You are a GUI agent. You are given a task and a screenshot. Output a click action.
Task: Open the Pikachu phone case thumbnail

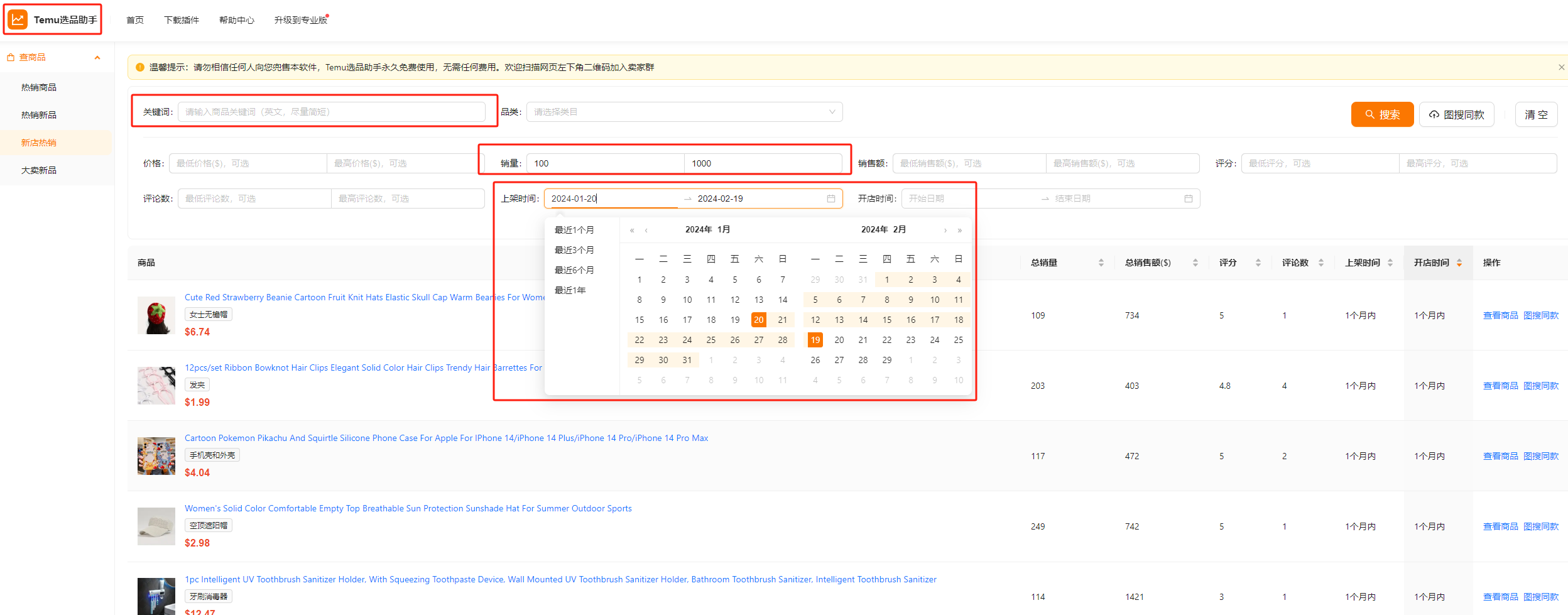click(156, 456)
